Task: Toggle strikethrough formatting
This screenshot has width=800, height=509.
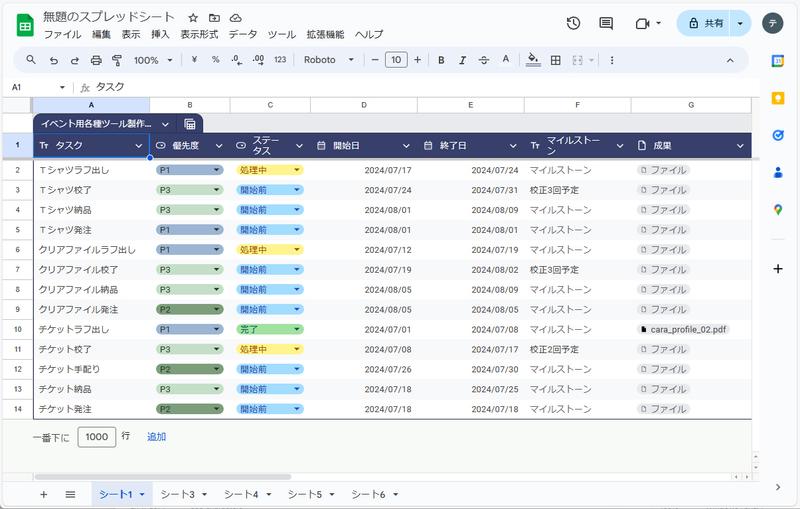Action: click(484, 60)
